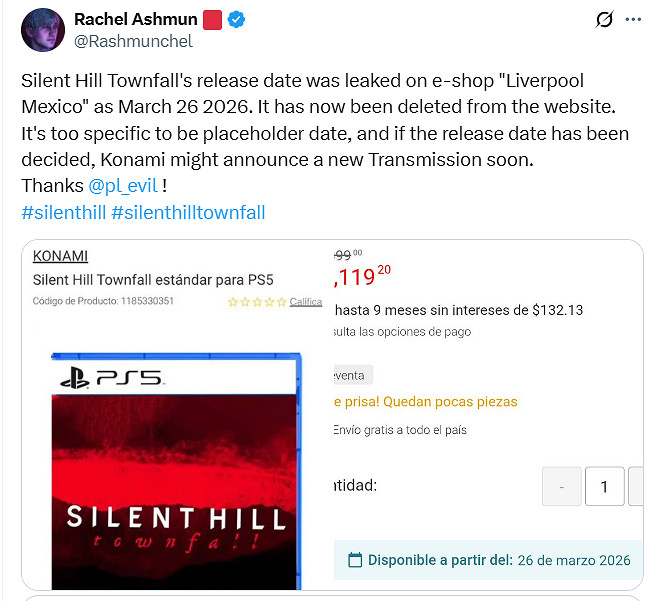Click the Silent Hill Townfall product title
This screenshot has height=601, width=659.
pos(153,279)
